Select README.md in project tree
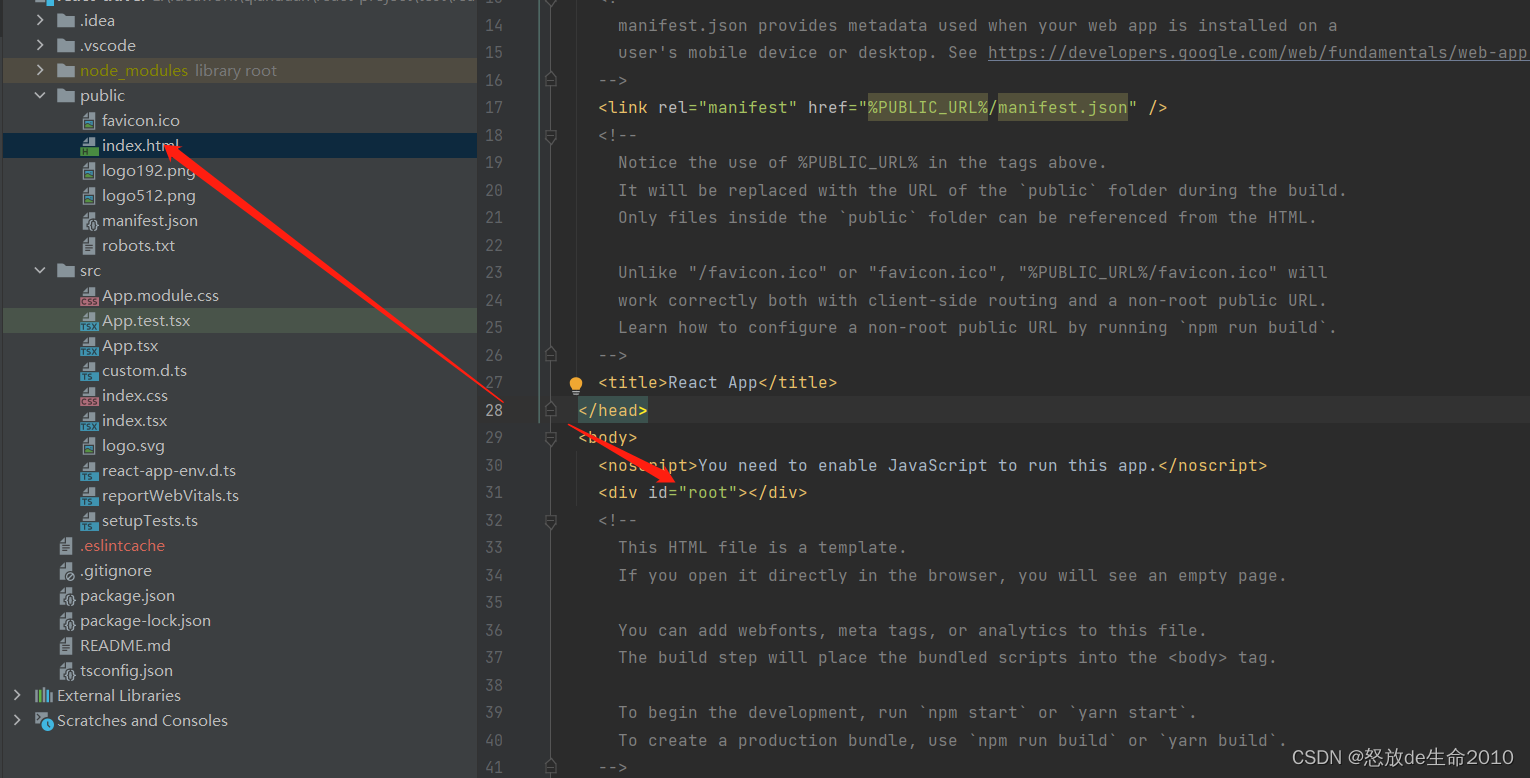 (x=125, y=645)
